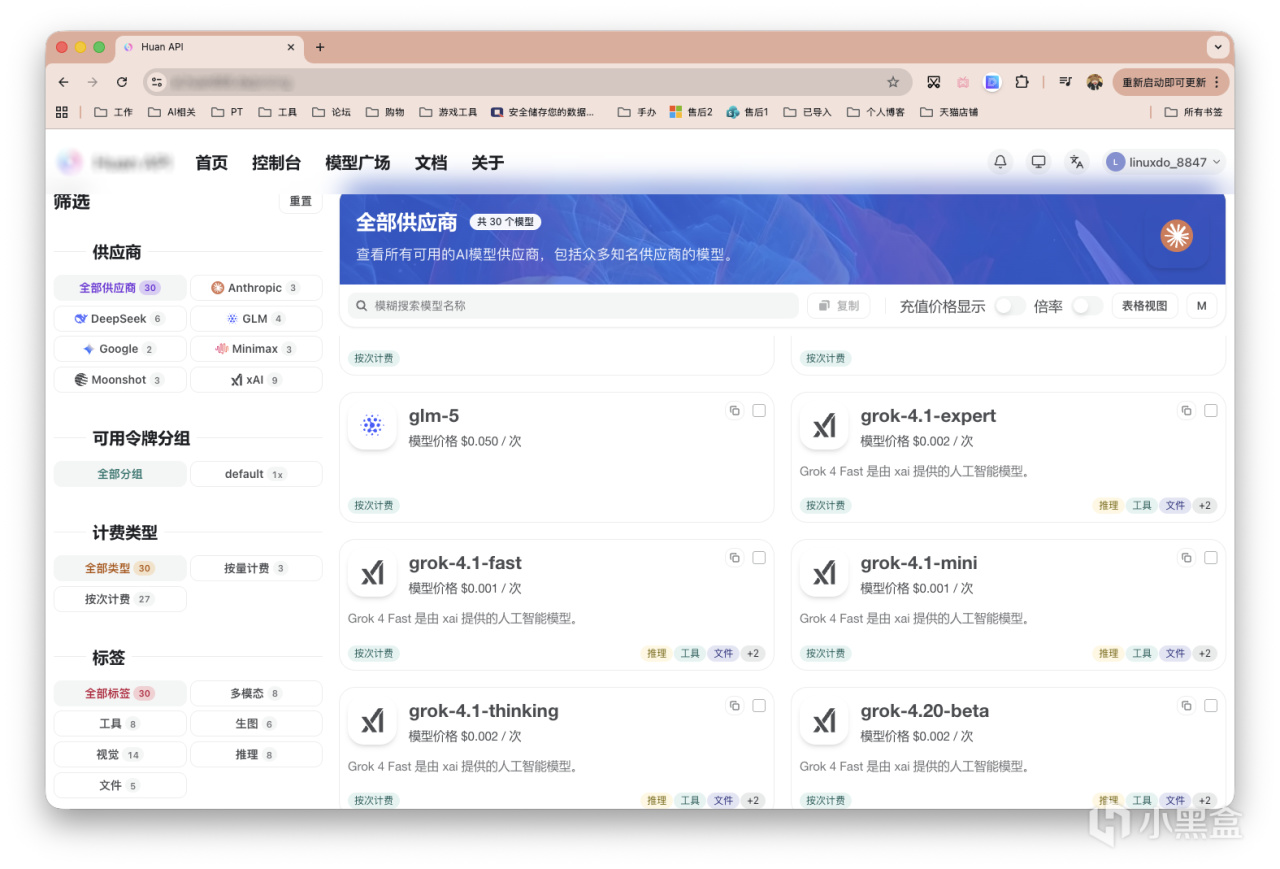Focus the 模糊搜索模型名称 search field
The image size is (1280, 869).
(573, 306)
